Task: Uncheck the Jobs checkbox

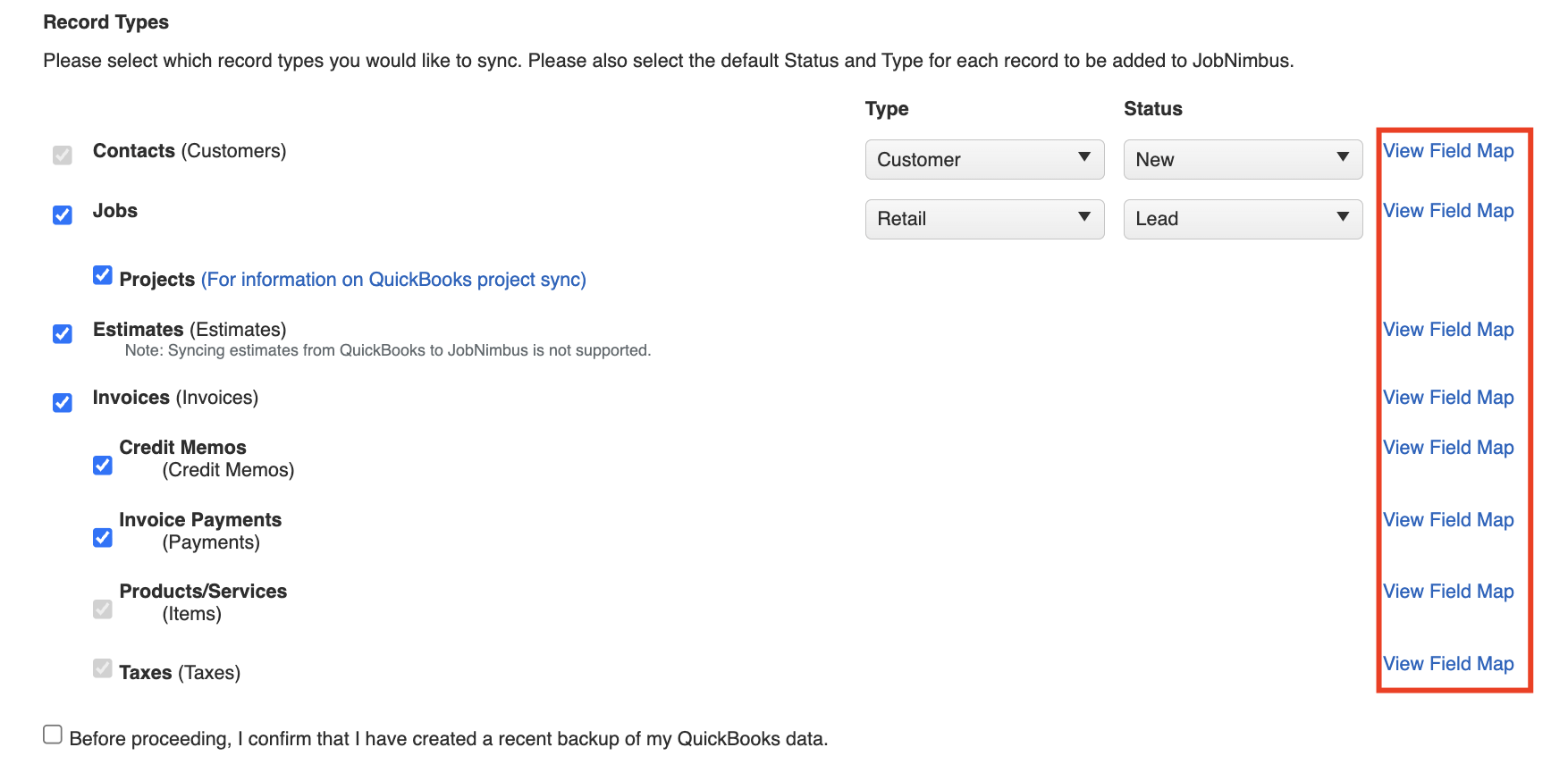Action: pos(63,215)
